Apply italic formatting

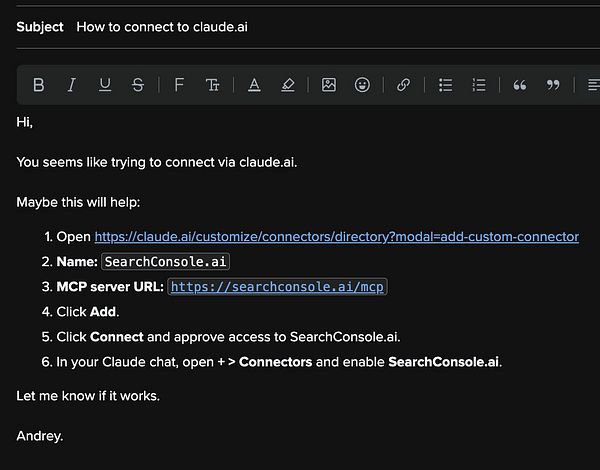click(x=72, y=85)
